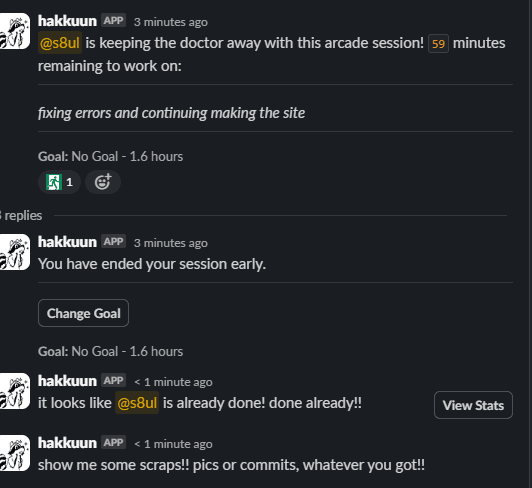
Task: Click hakkuun avatar beside 'show me some scraps'
Action: click(x=14, y=453)
